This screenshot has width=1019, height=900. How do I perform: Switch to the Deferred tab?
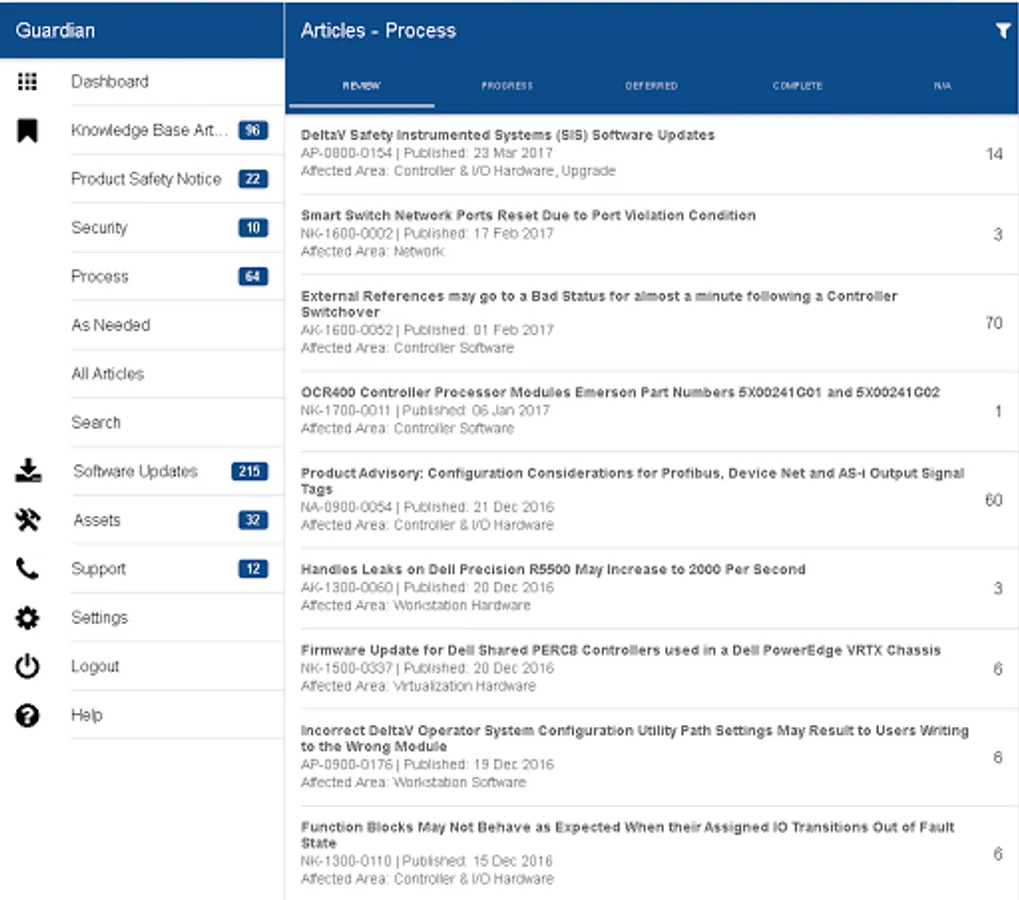click(x=651, y=86)
